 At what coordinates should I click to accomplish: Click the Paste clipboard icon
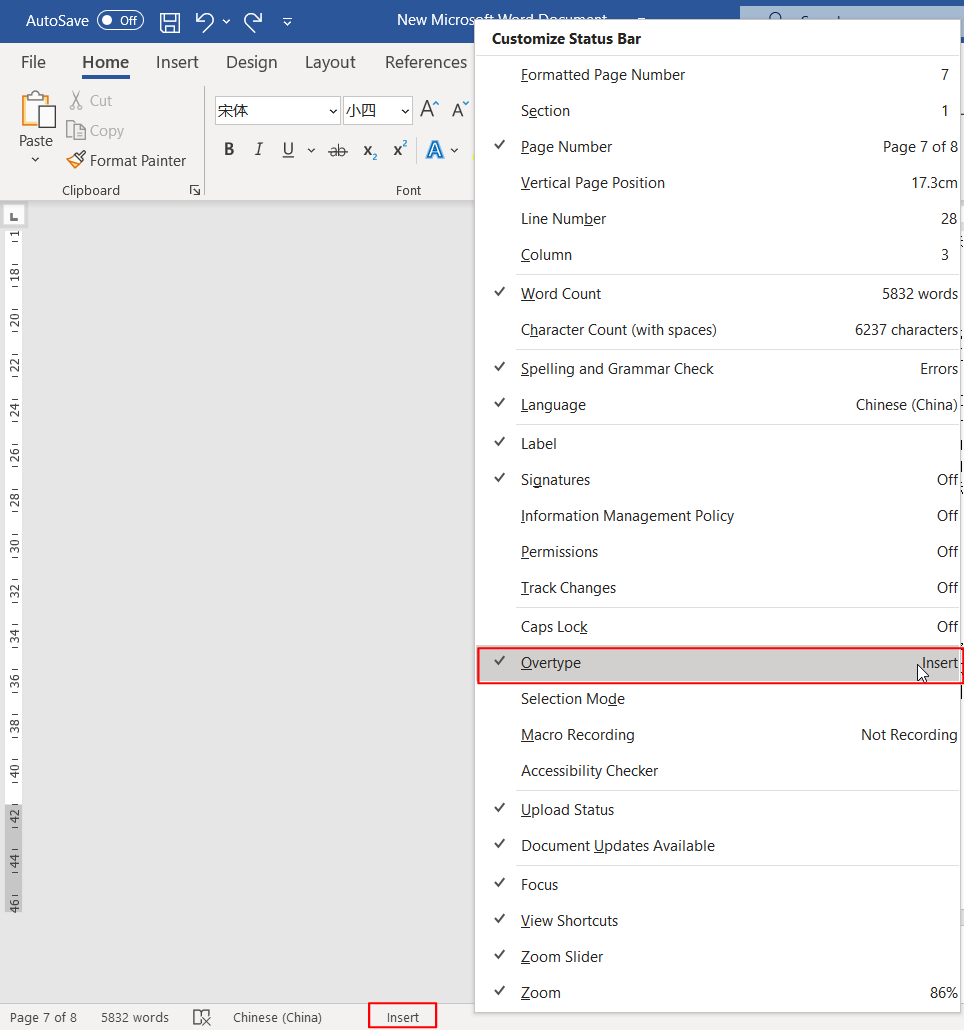pos(37,110)
